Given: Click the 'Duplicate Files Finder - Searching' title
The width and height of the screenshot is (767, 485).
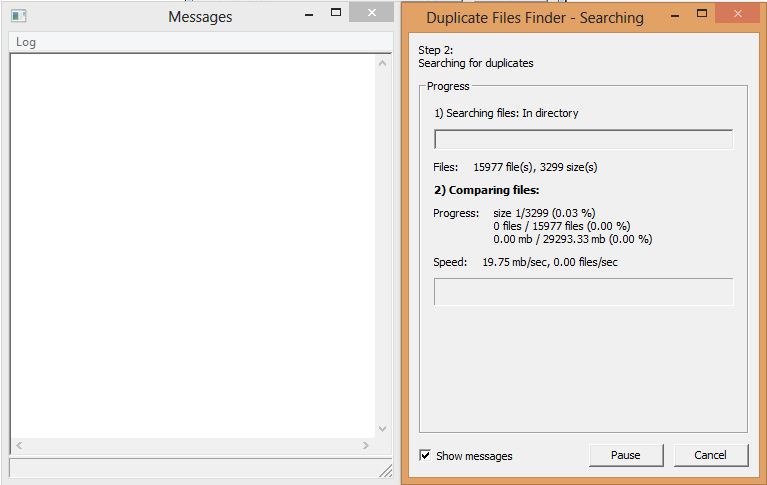Looking at the screenshot, I should 535,18.
